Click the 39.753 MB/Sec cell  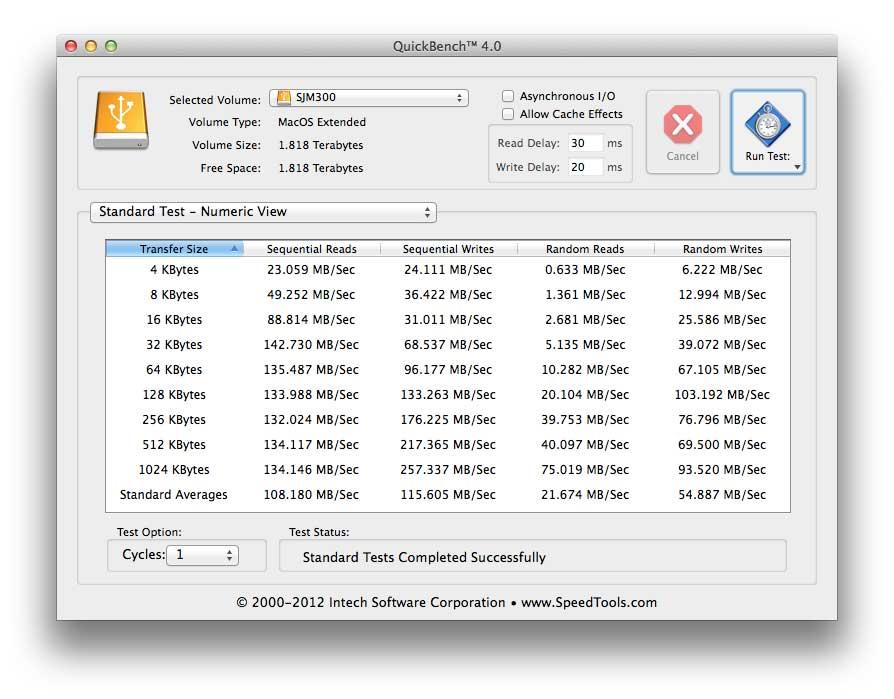(x=585, y=420)
